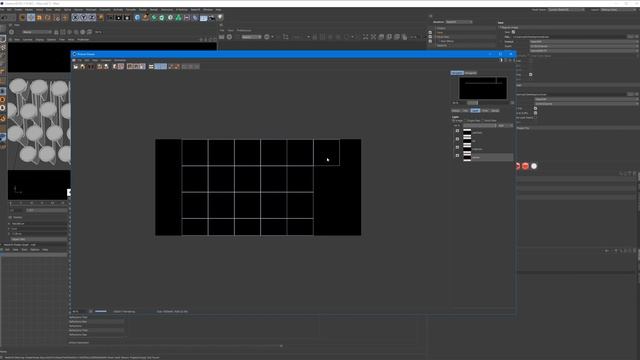Select the Live Selection tool
640x360 pixels.
pos(22,18)
